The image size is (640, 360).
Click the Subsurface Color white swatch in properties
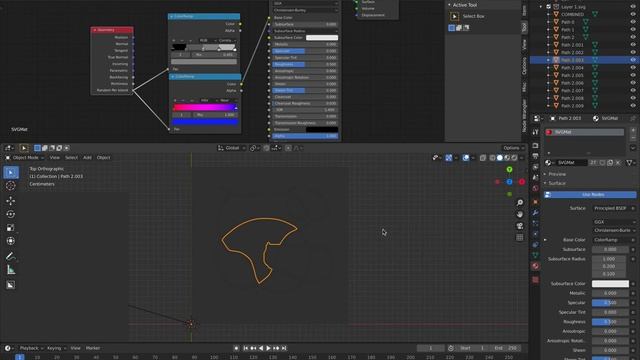610,284
